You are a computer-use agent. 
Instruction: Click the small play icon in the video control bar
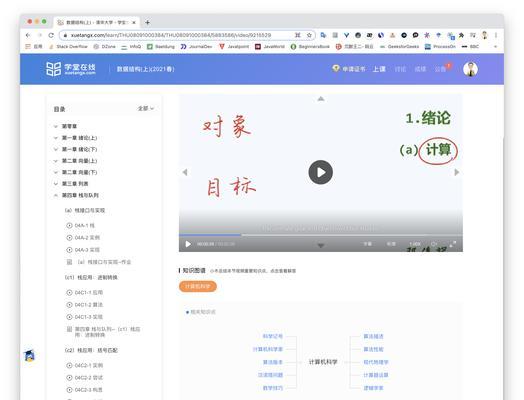(x=188, y=244)
